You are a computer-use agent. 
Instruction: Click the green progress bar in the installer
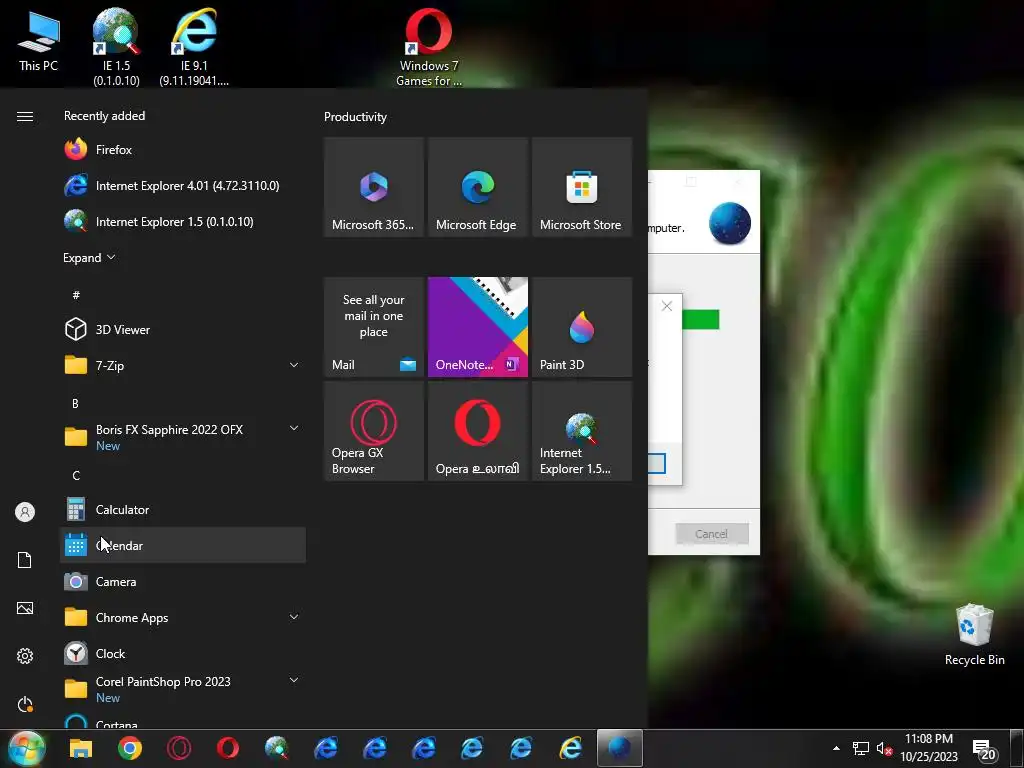coord(701,319)
